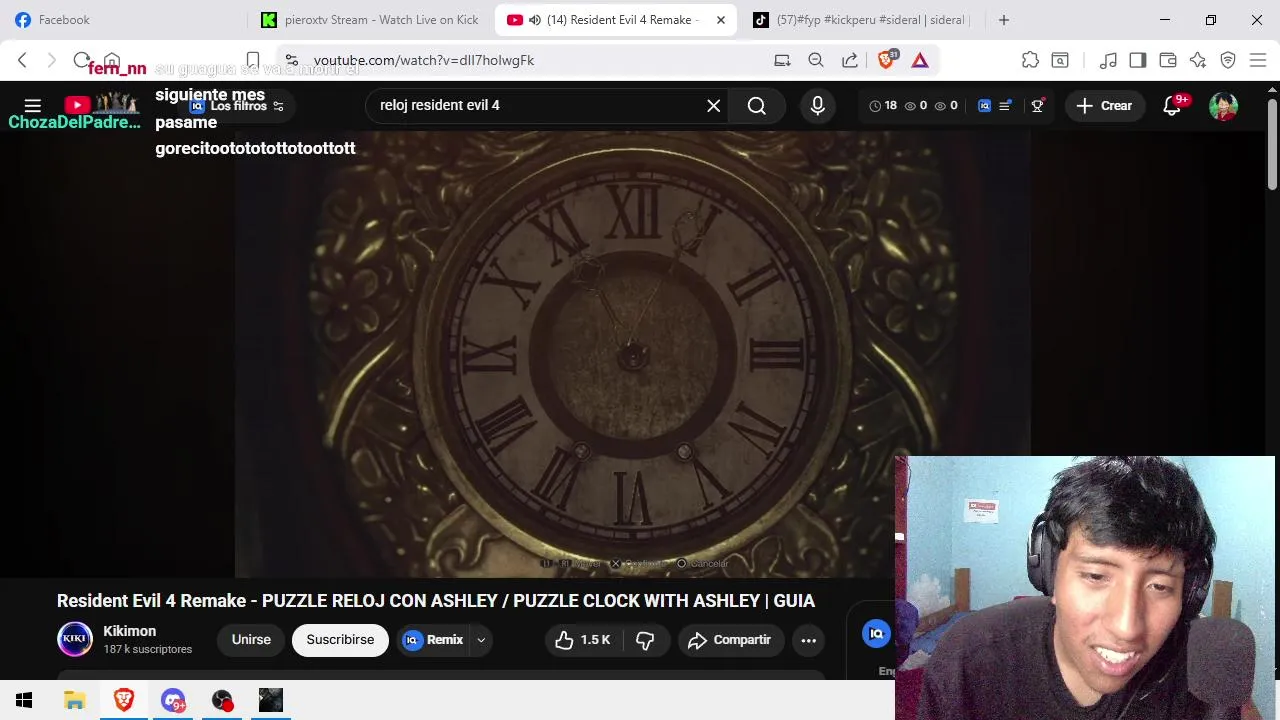Close the Resident Evil 4 Remake tab
Image resolution: width=1280 pixels, height=720 pixels.
click(721, 20)
